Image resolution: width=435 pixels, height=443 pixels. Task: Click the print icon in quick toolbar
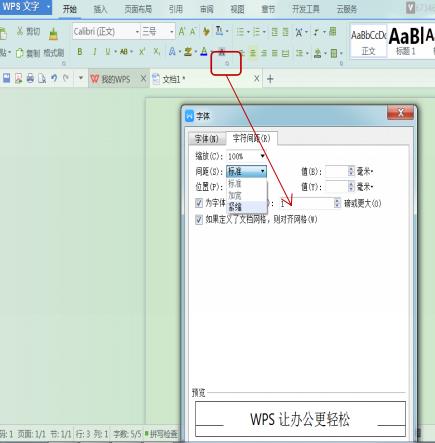pyautogui.click(x=30, y=79)
